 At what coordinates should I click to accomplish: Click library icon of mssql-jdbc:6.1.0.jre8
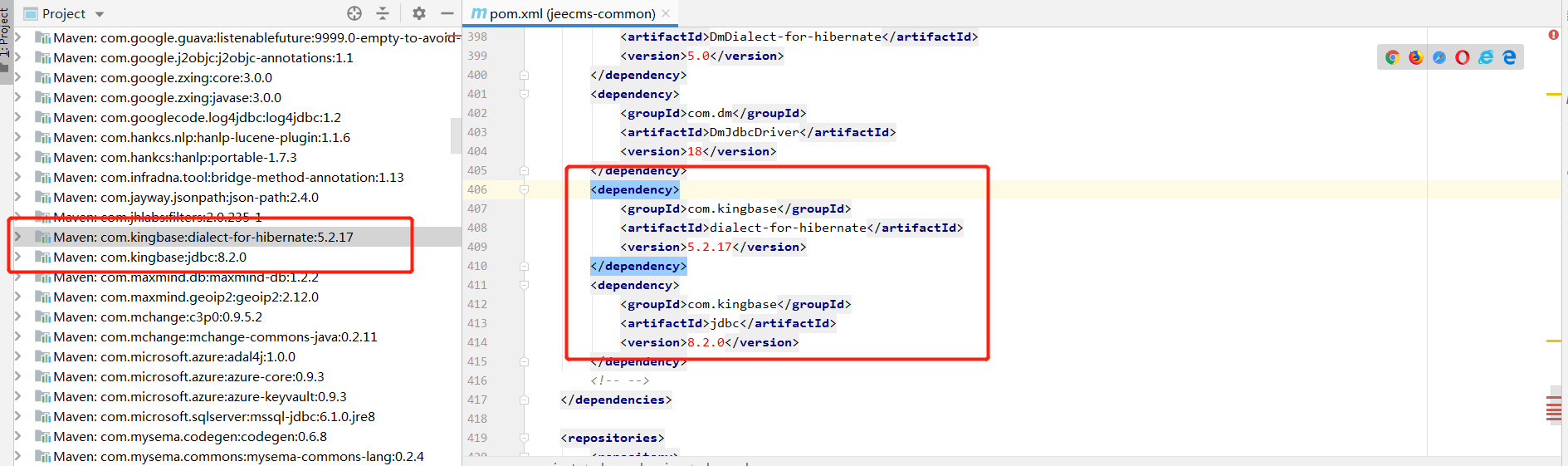pos(42,417)
